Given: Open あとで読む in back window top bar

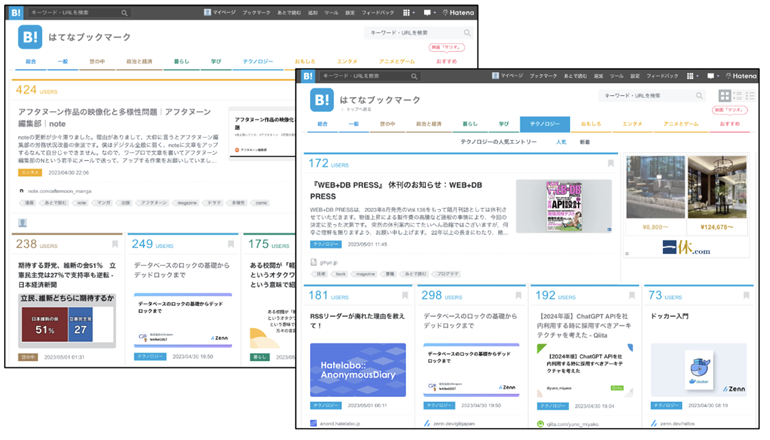Looking at the screenshot, I should tap(289, 13).
